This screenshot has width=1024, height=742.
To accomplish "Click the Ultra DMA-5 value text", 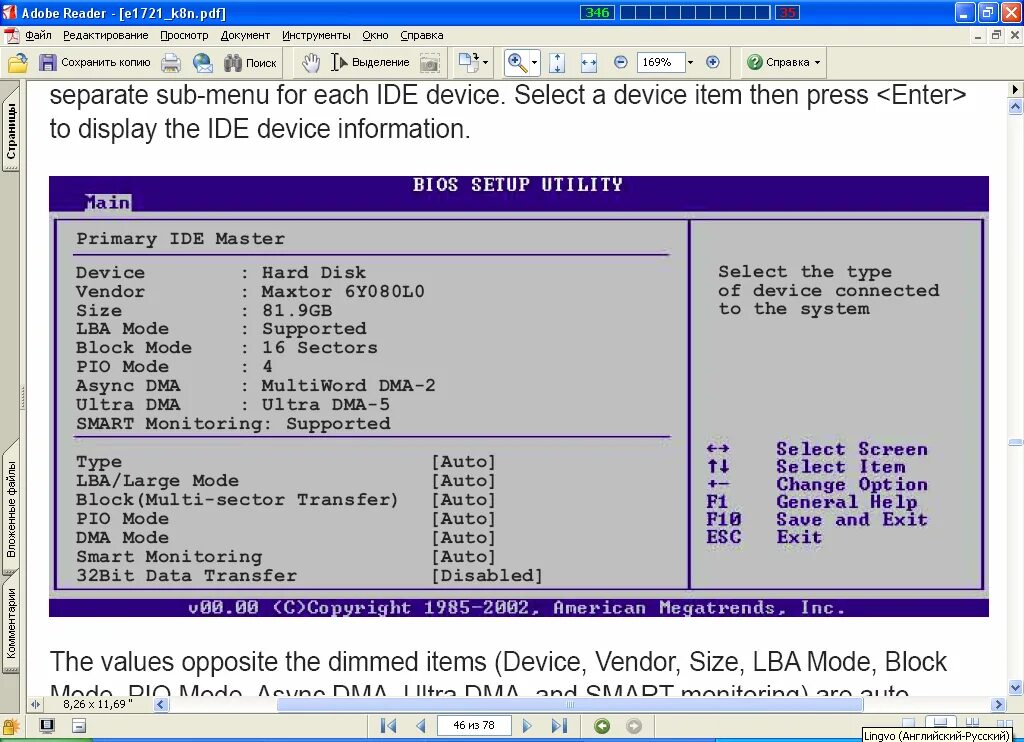I will tap(325, 405).
